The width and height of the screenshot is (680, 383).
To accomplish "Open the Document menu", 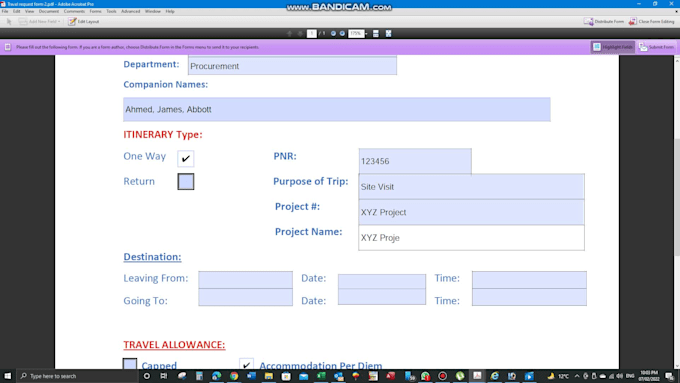I will pos(49,11).
